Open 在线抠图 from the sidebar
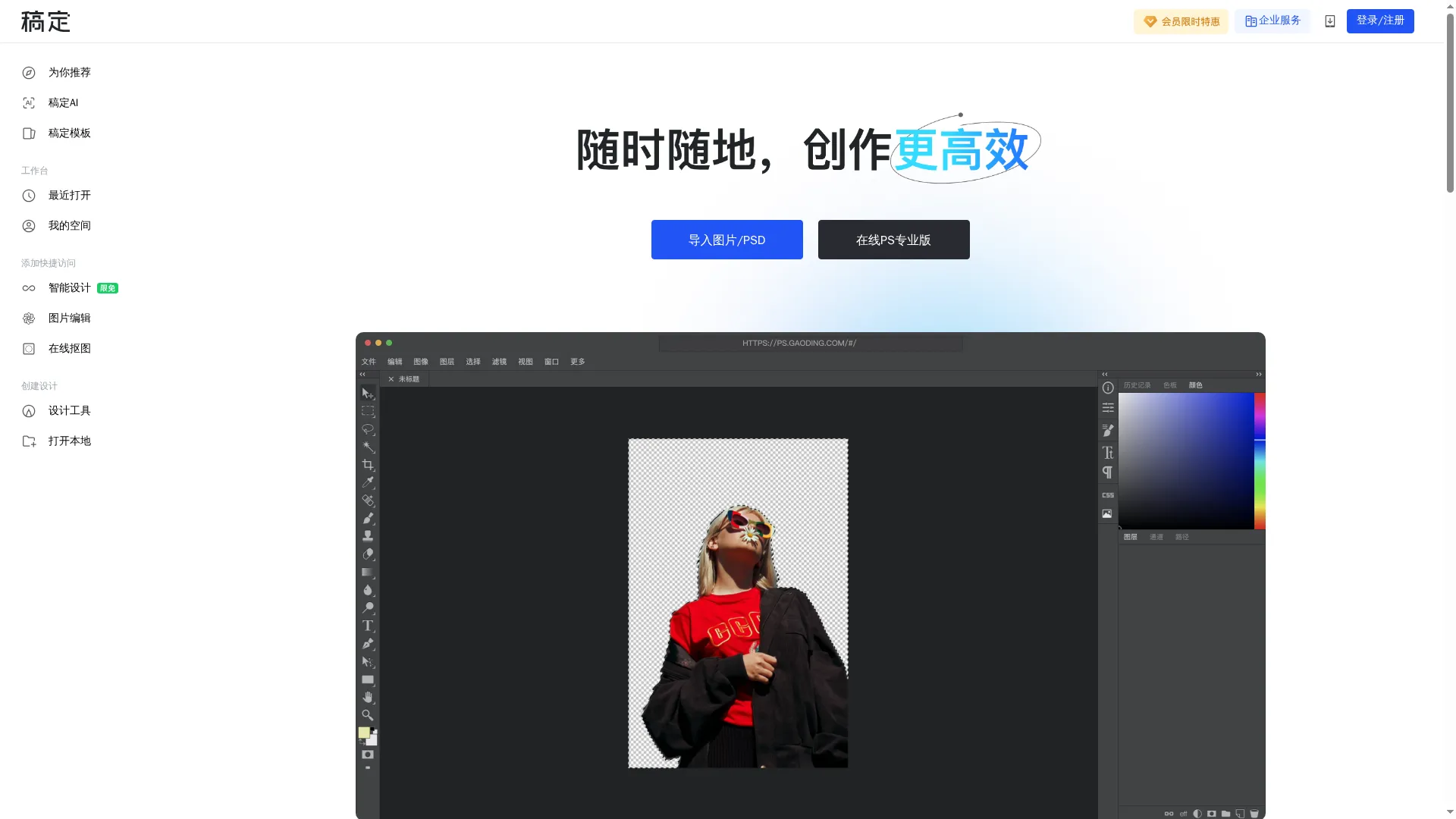The height and width of the screenshot is (819, 1456). 68,349
